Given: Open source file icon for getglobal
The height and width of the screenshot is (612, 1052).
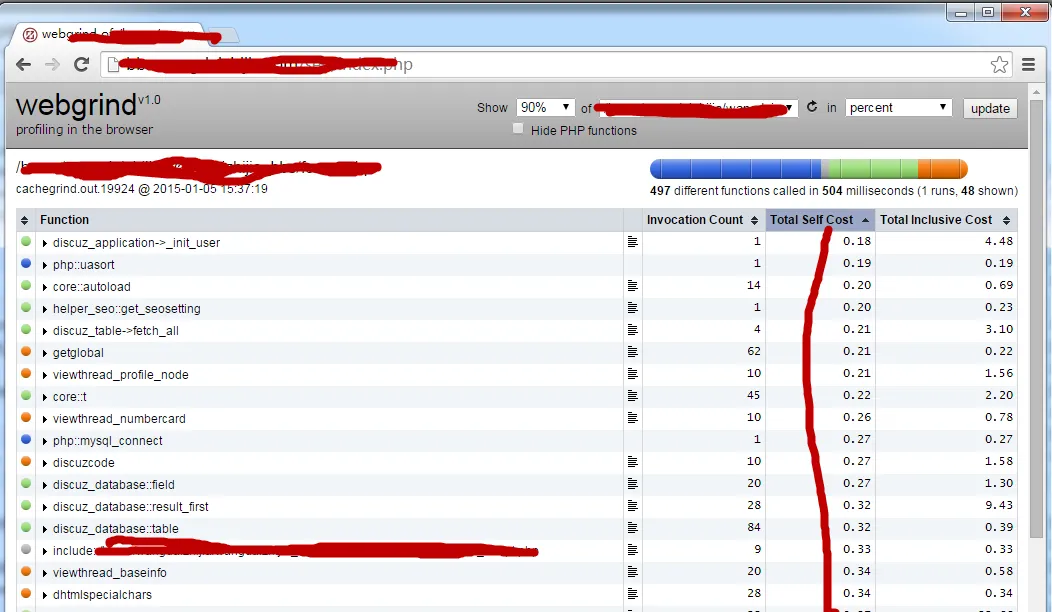Looking at the screenshot, I should [632, 352].
